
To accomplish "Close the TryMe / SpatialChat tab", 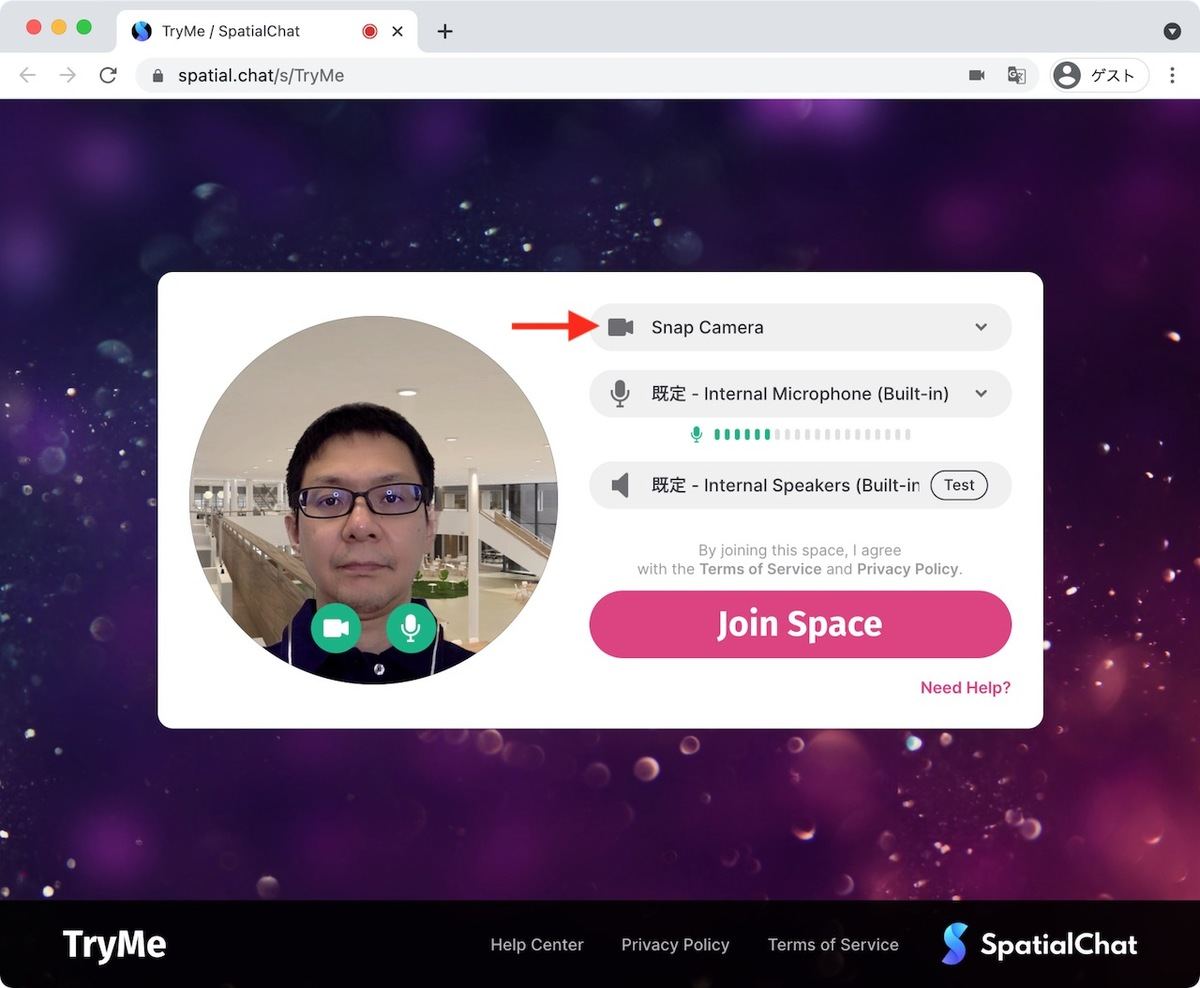I will [397, 31].
